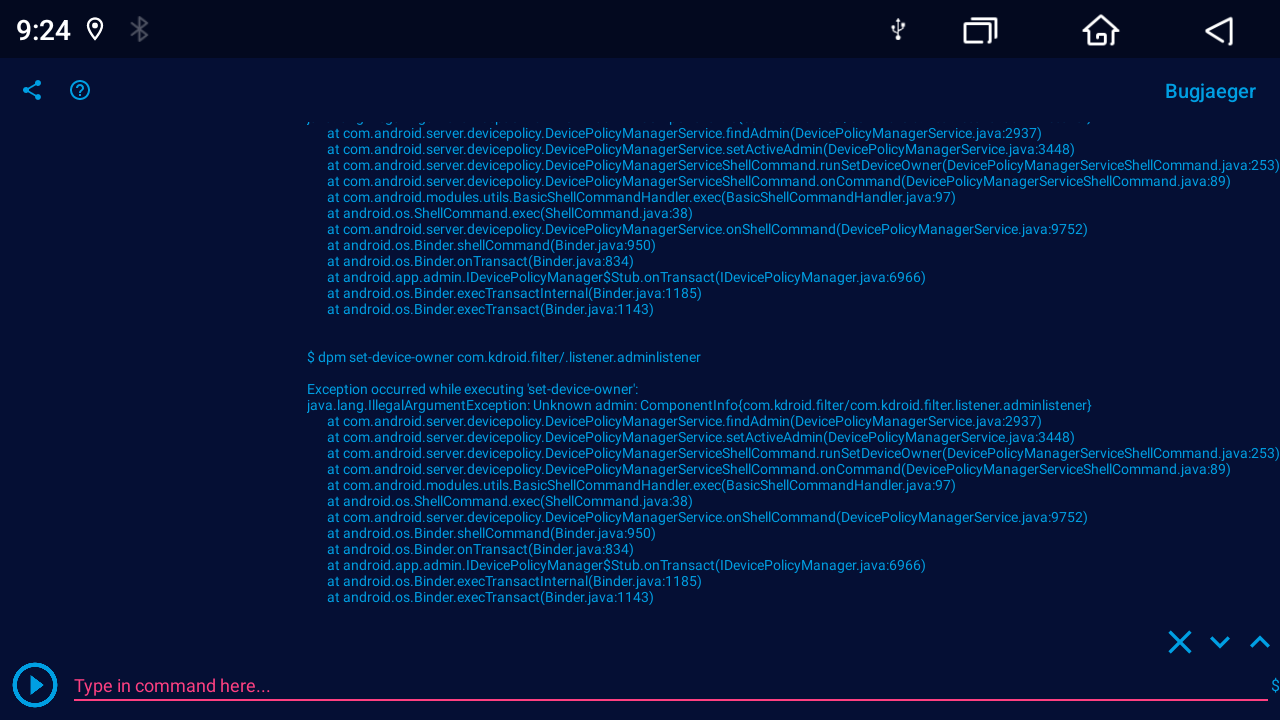Viewport: 1280px width, 720px height.
Task: Open the help icon next to share
Action: click(79, 90)
